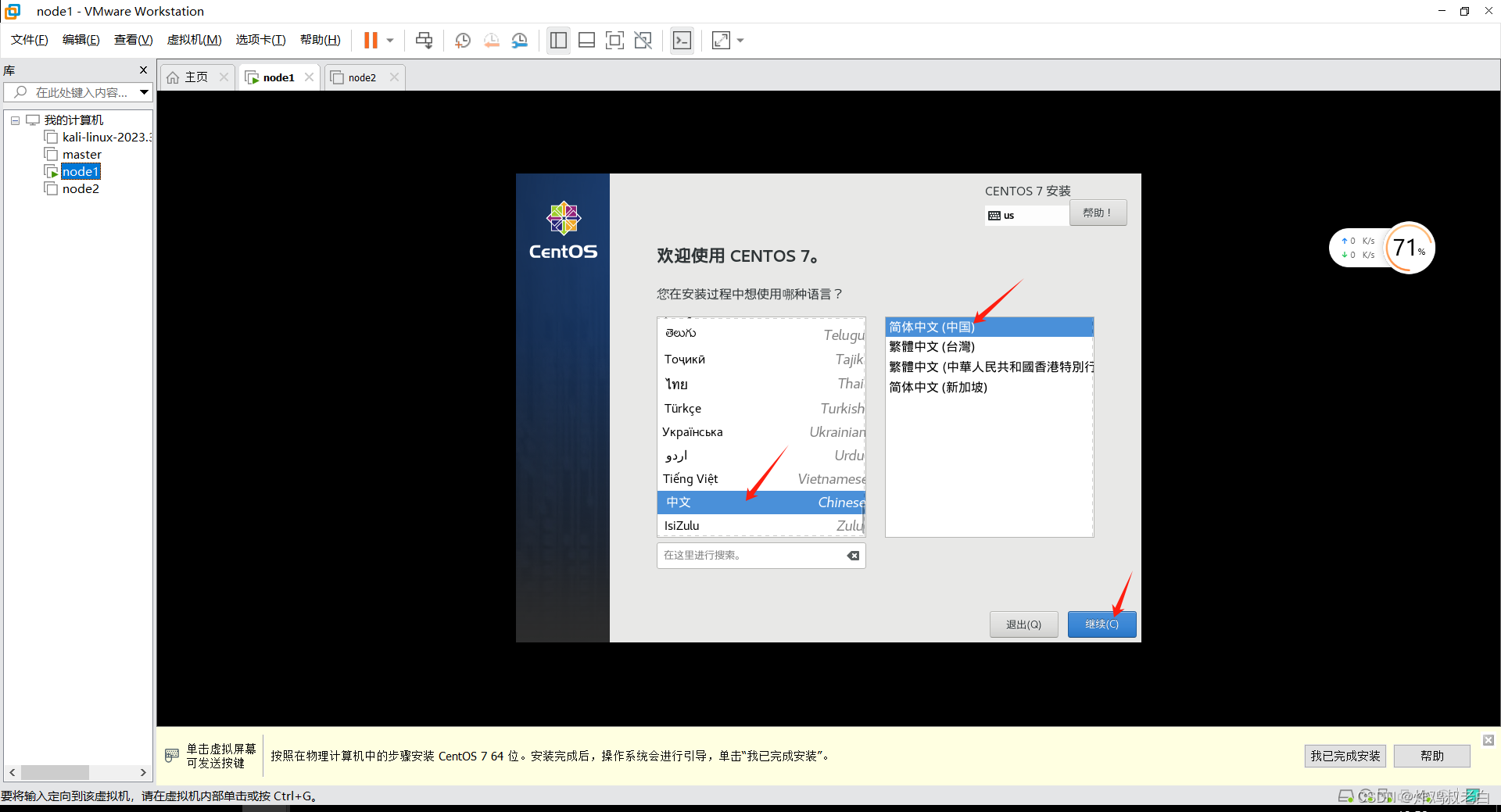Select Tajik in the language list
1501x812 pixels.
[x=761, y=359]
